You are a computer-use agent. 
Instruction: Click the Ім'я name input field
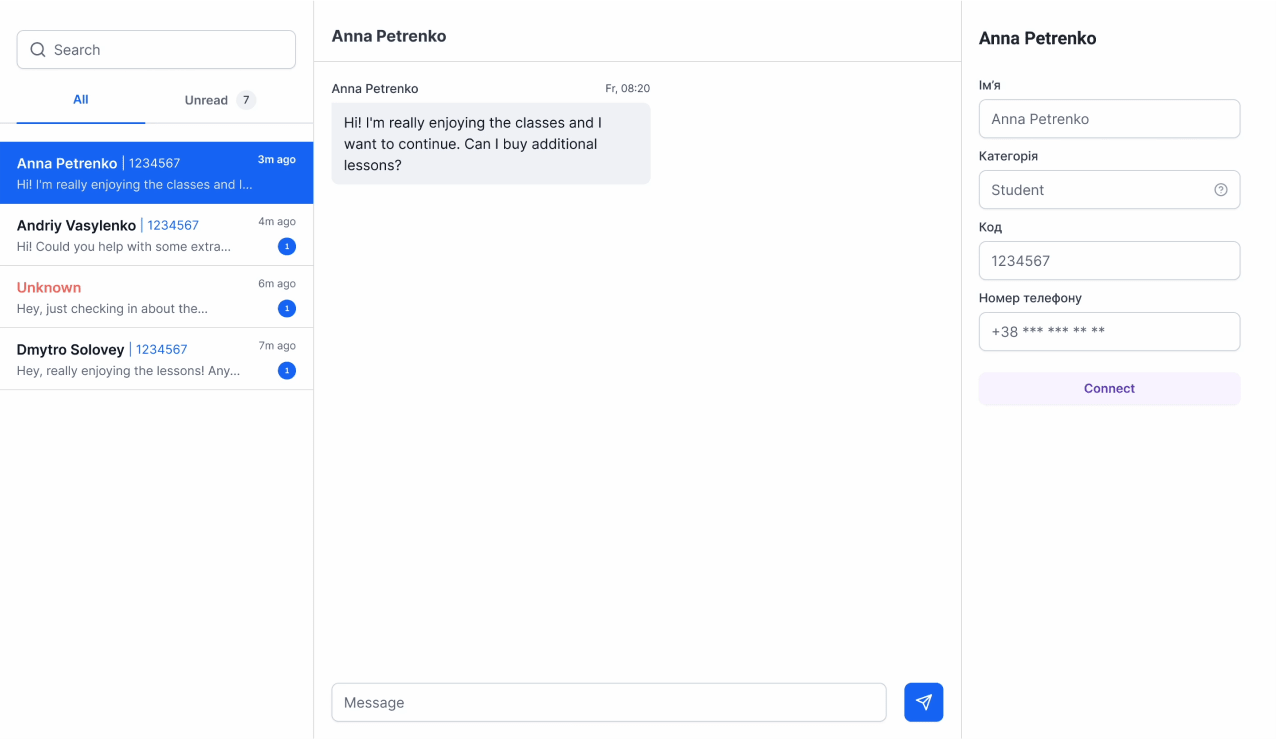[x=1109, y=119]
